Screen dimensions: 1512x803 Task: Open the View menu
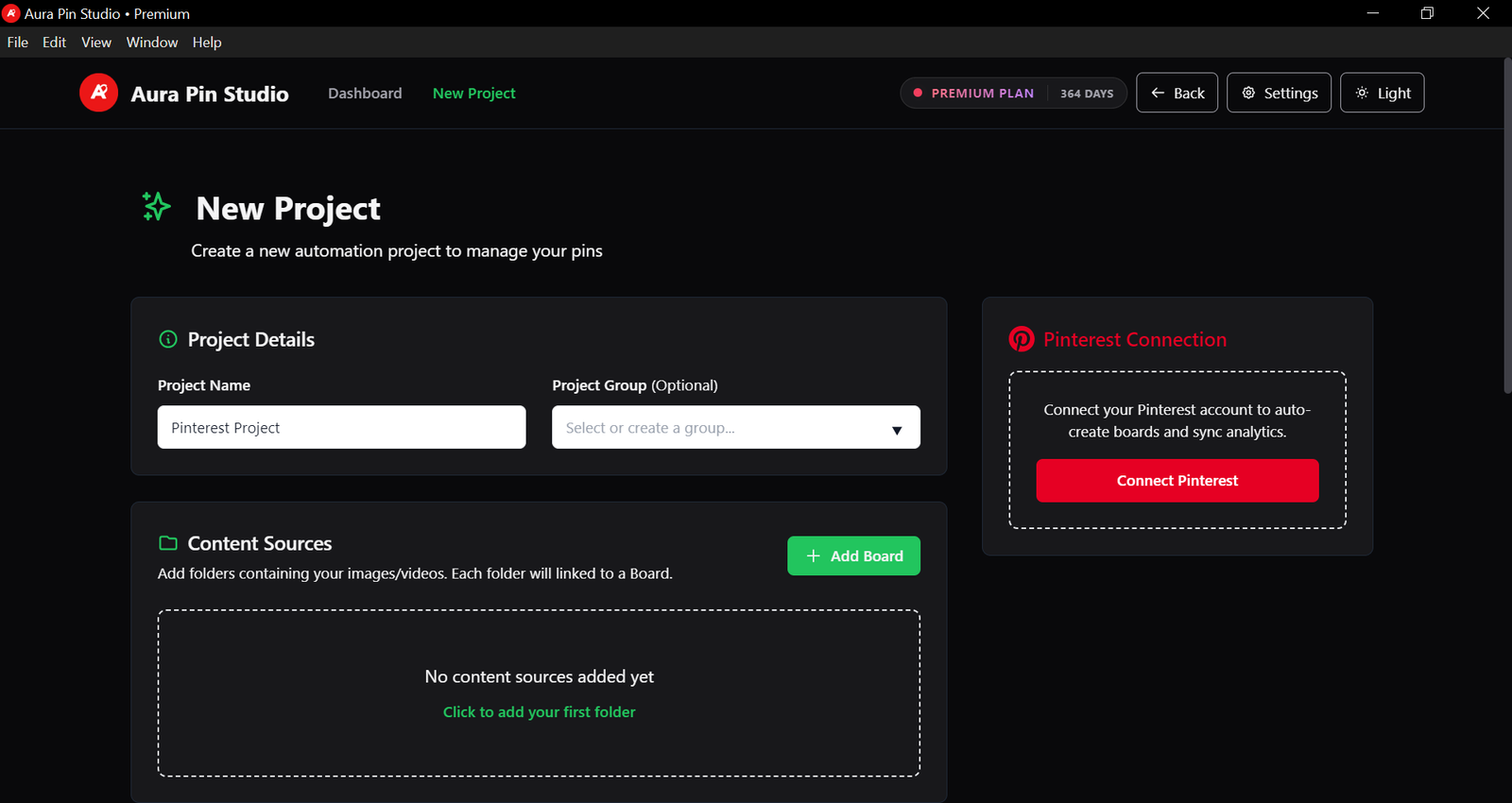coord(96,43)
